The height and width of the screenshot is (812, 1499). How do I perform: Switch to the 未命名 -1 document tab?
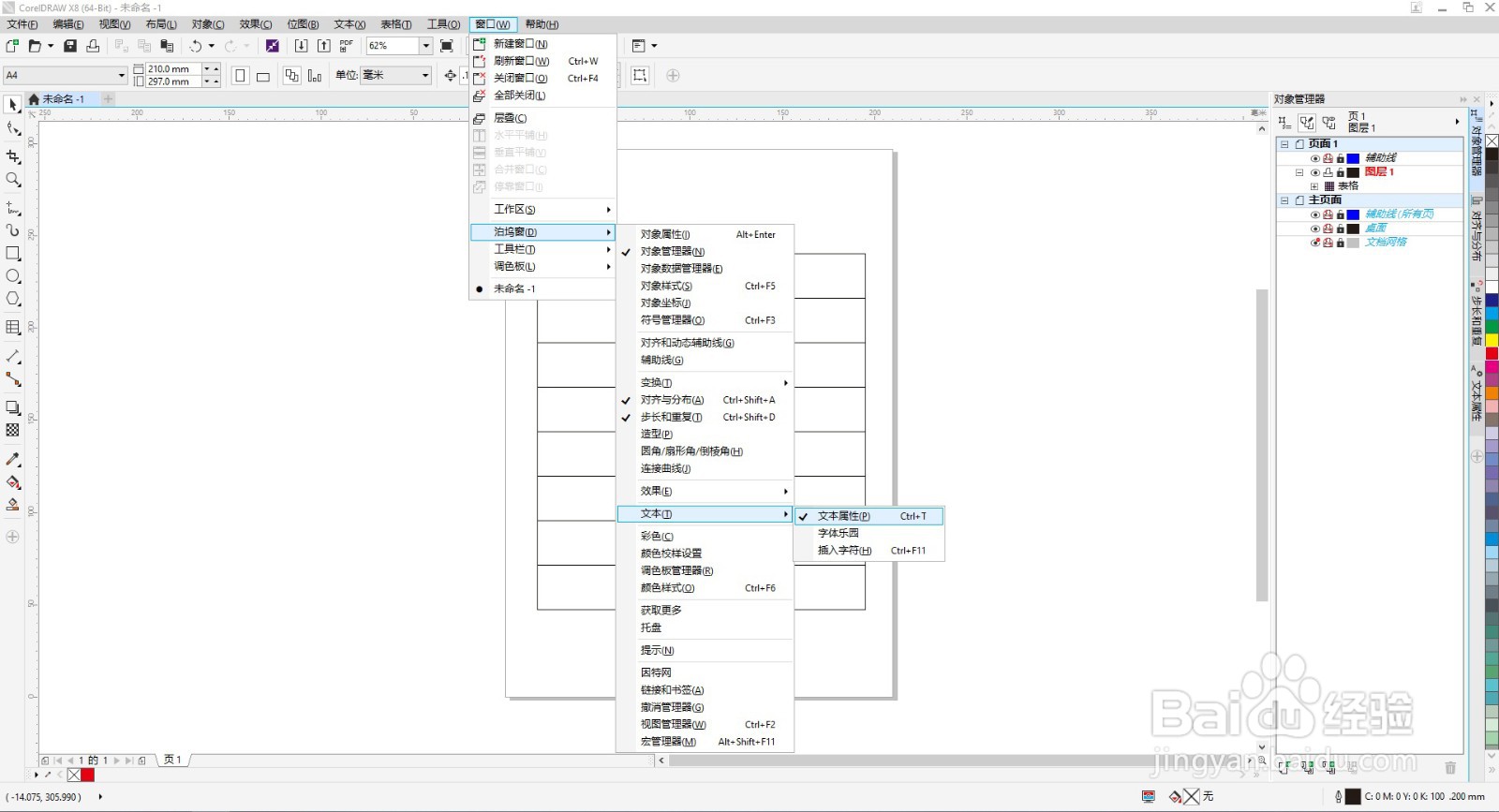point(62,98)
